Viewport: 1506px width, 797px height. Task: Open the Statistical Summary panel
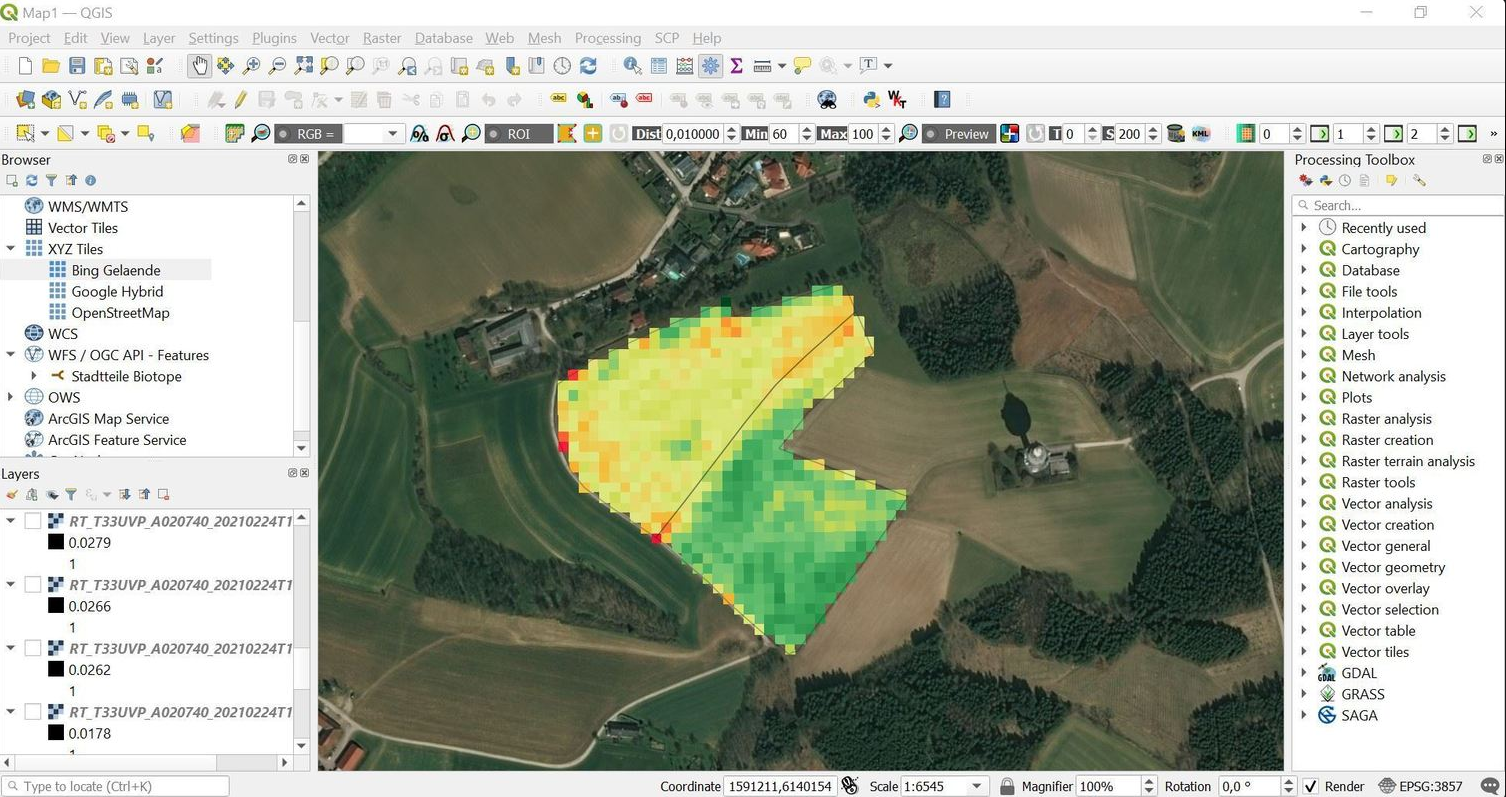coord(736,65)
